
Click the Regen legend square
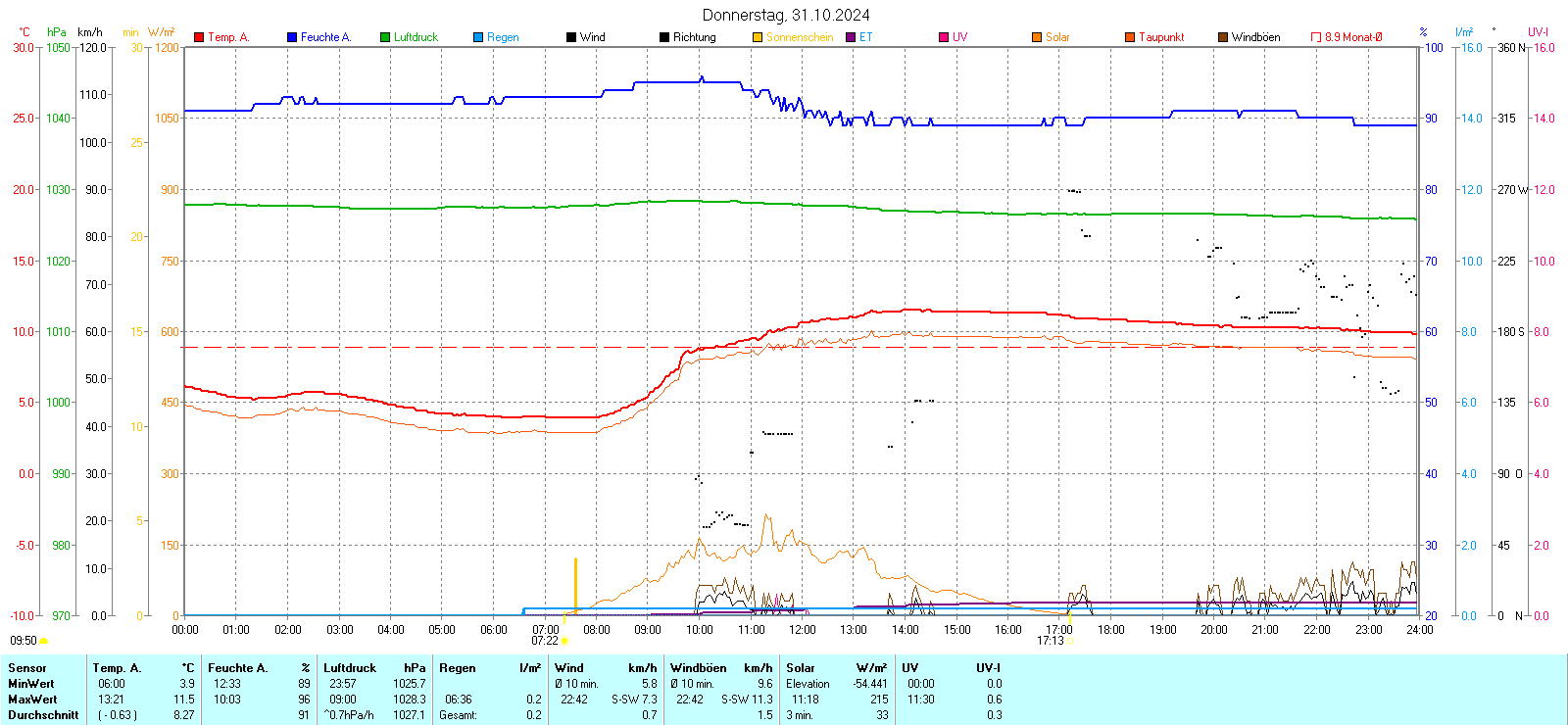pyautogui.click(x=478, y=37)
